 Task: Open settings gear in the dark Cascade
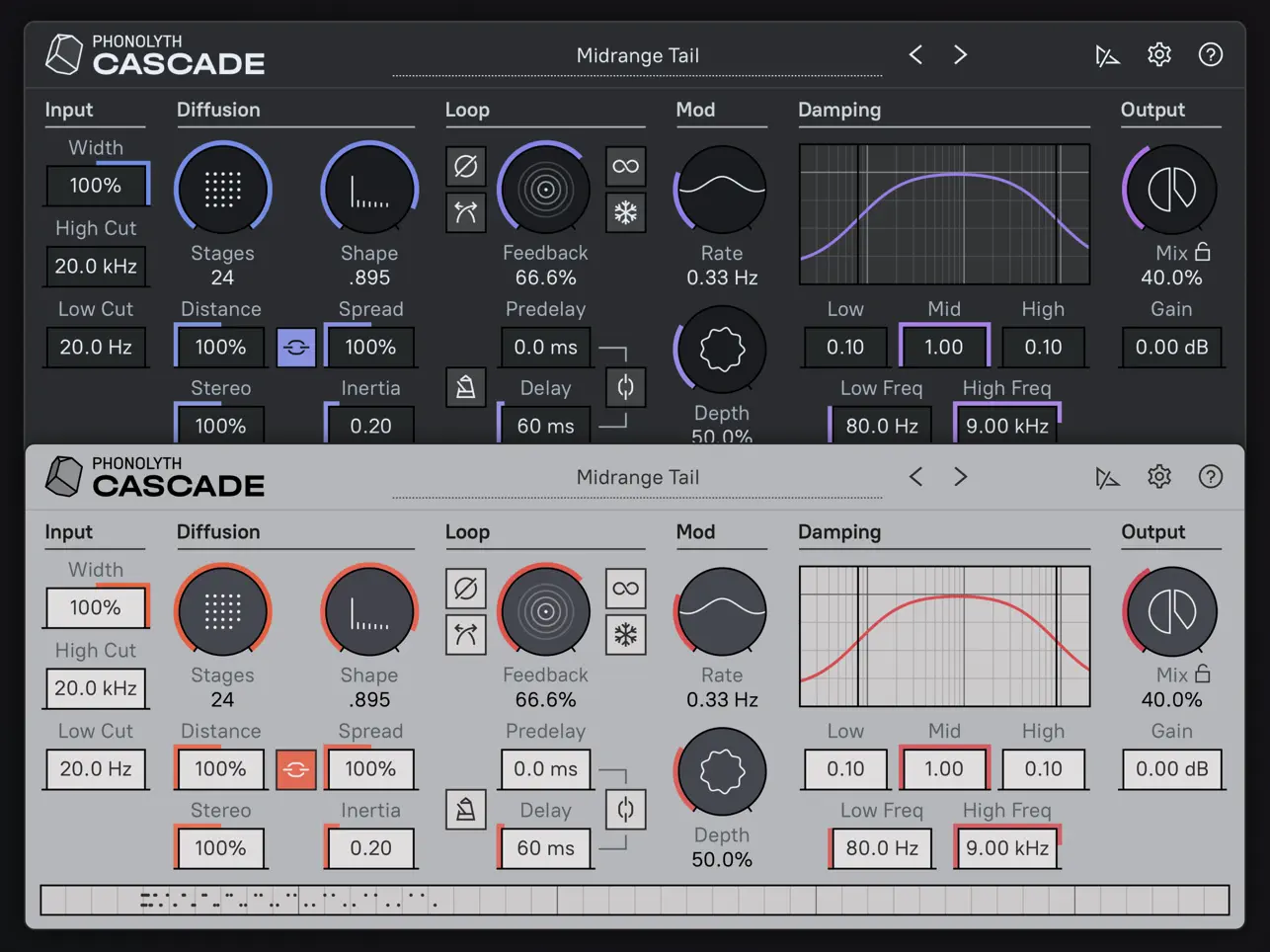coord(1159,54)
